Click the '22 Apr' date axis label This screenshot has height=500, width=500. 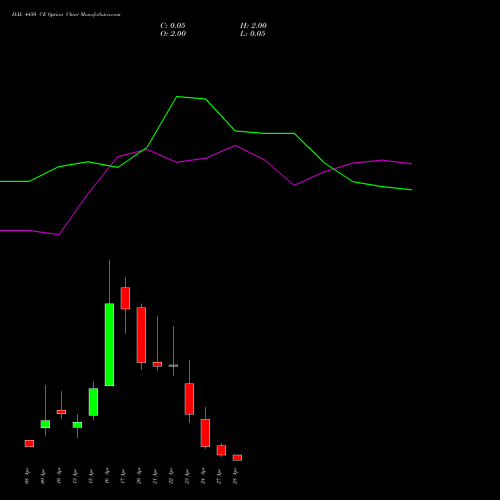(x=171, y=476)
